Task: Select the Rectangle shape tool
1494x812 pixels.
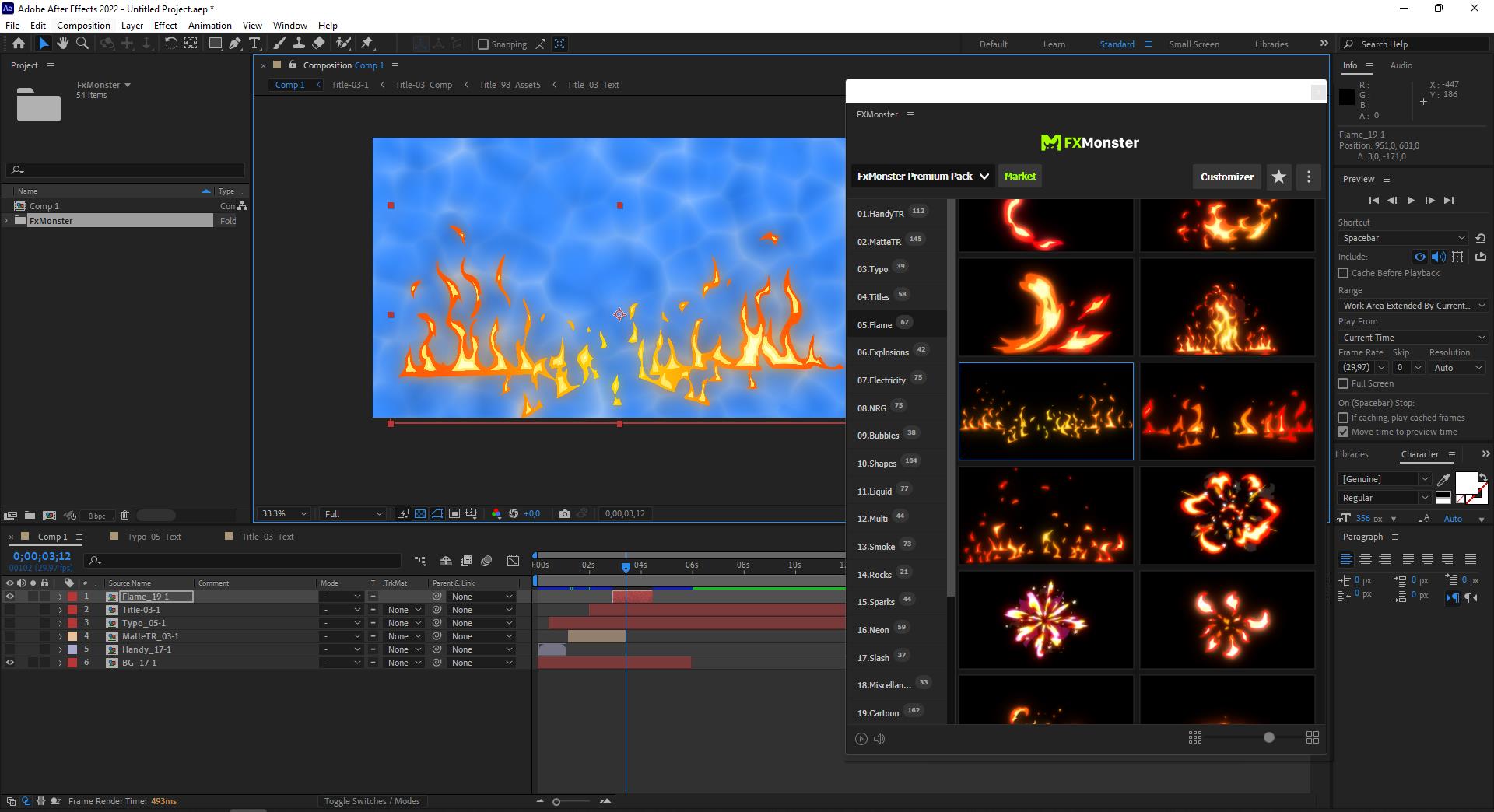Action: (x=216, y=44)
